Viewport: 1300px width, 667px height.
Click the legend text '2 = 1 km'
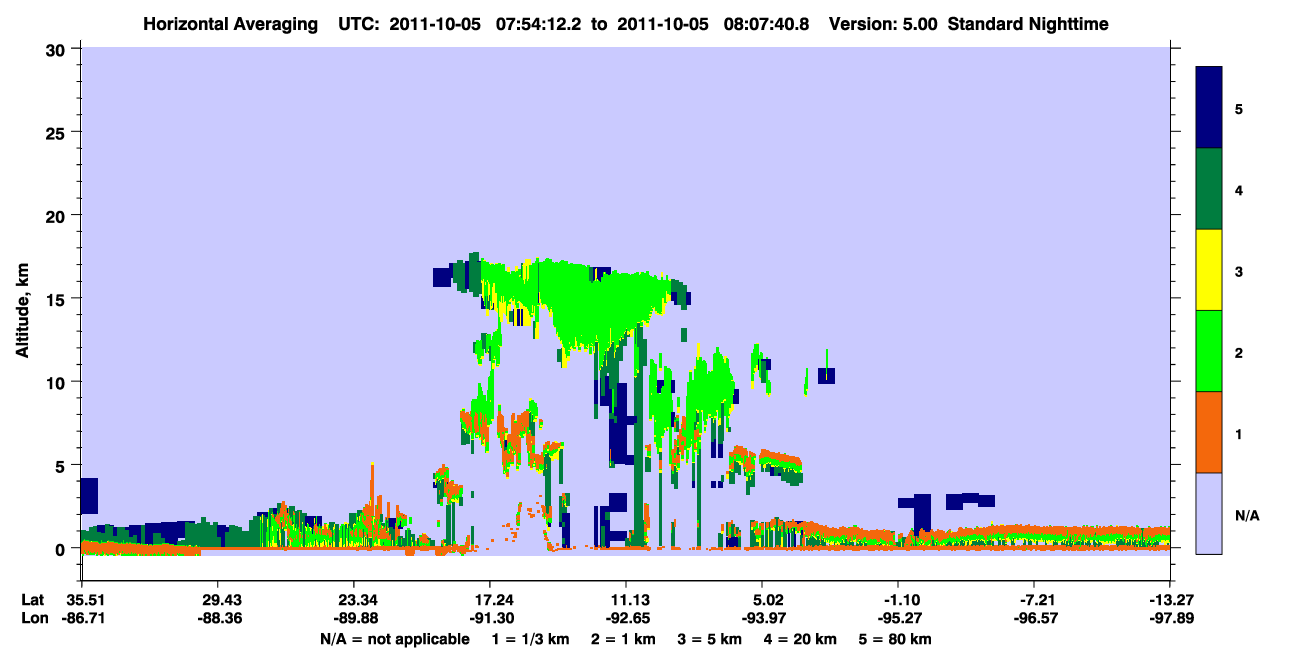point(625,639)
